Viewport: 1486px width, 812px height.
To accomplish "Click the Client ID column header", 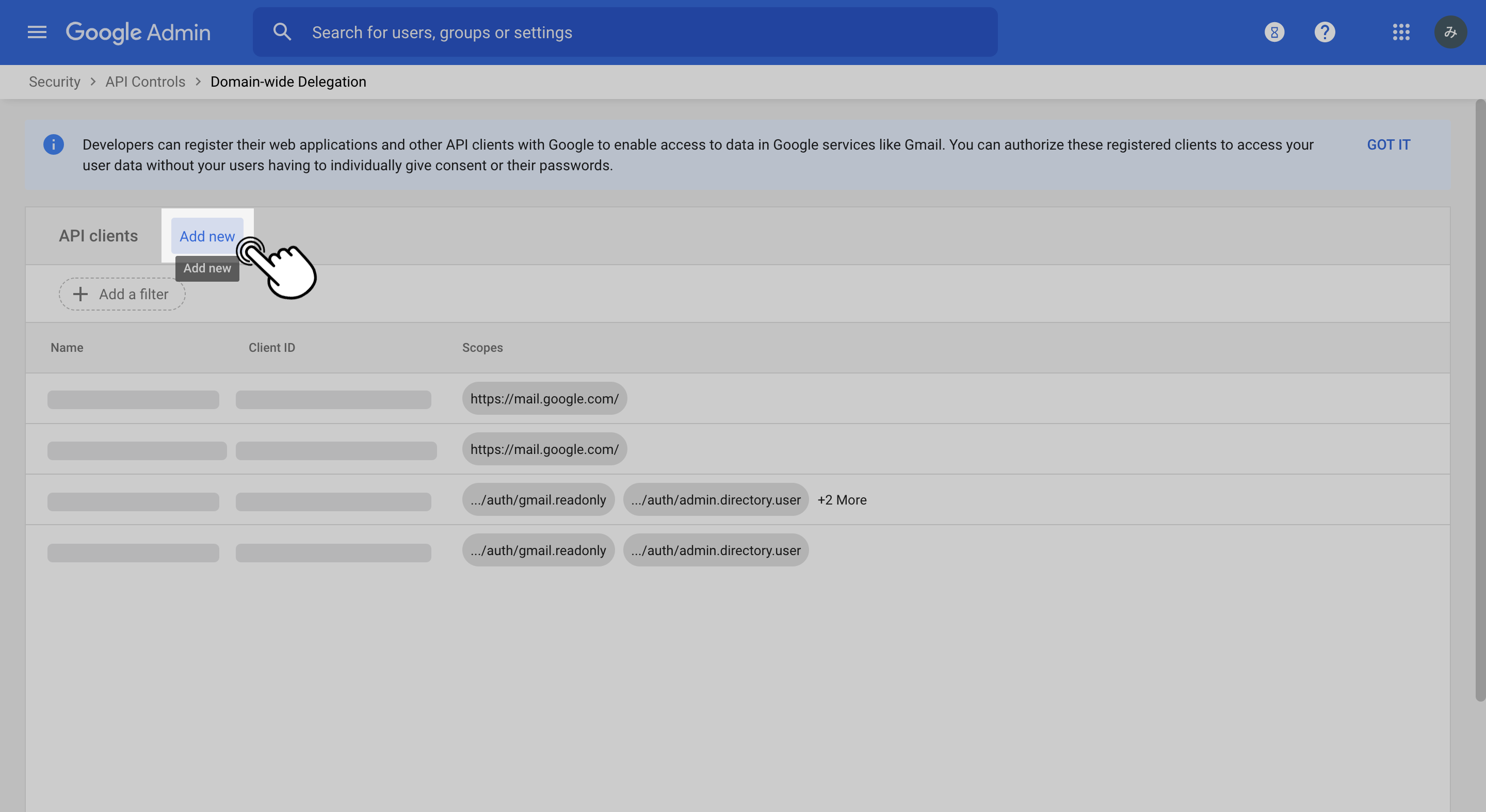I will [x=272, y=348].
